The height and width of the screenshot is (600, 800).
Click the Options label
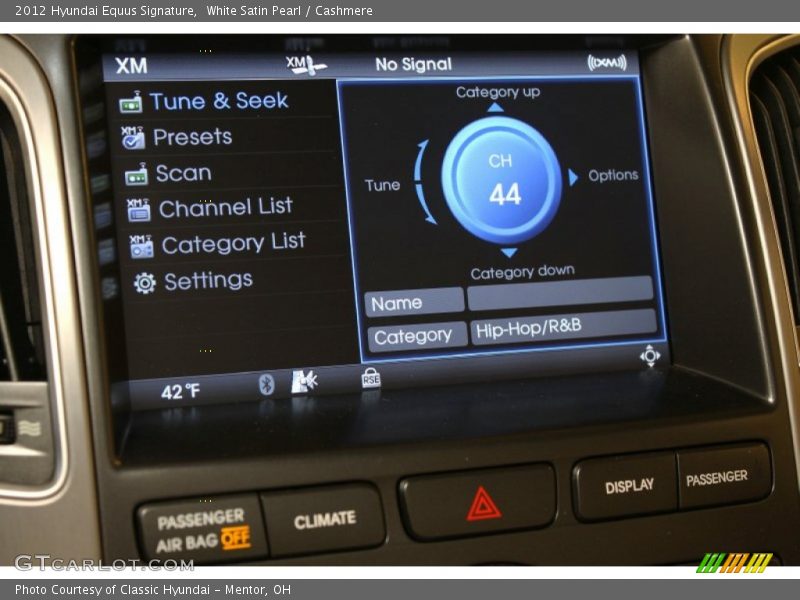click(613, 175)
